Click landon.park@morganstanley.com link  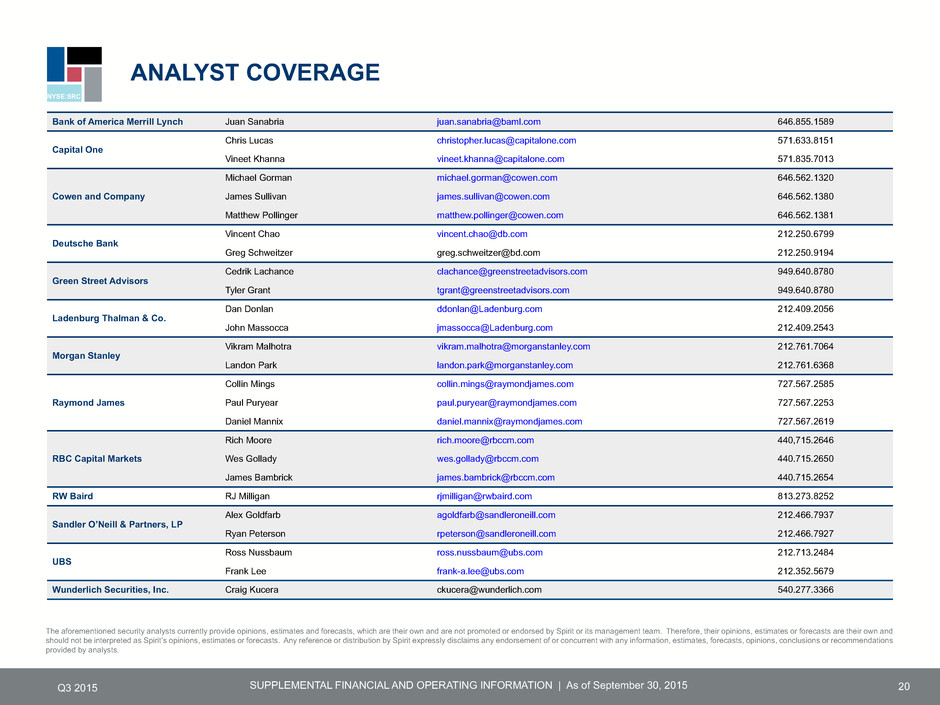coord(505,365)
